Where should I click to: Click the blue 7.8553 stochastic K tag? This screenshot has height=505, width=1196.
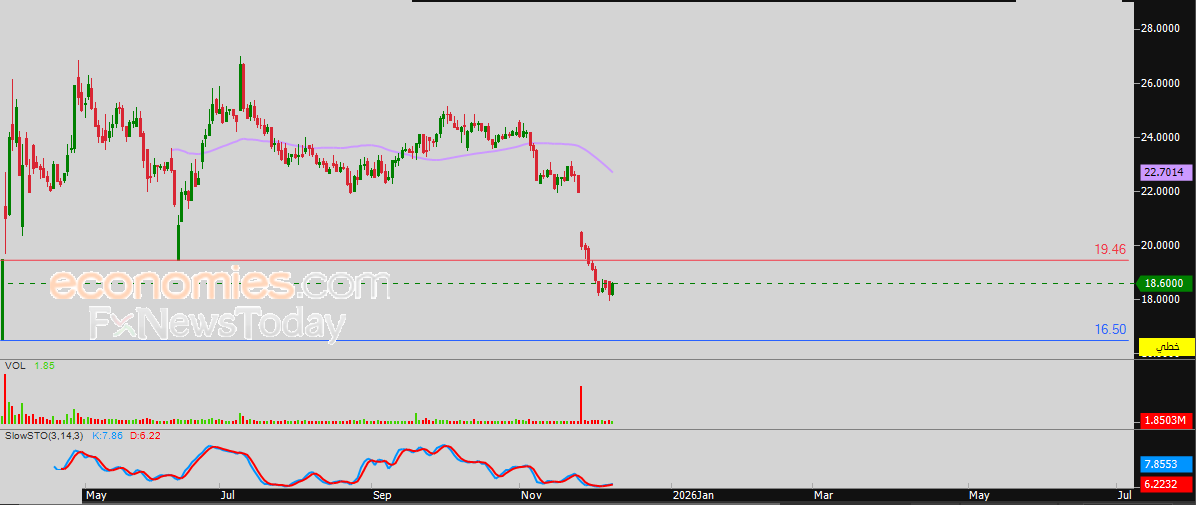(1166, 464)
